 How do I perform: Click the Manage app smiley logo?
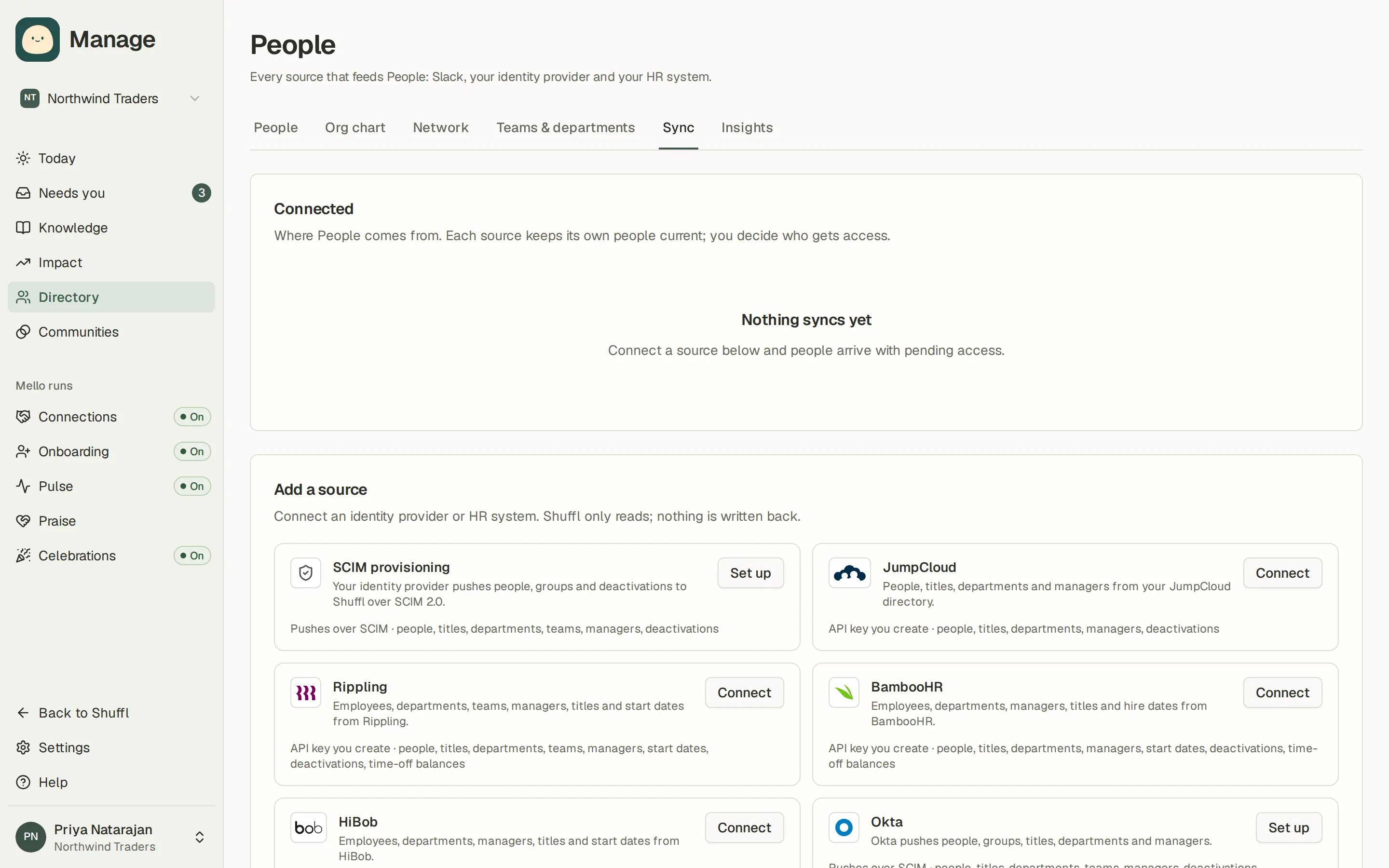(37, 40)
